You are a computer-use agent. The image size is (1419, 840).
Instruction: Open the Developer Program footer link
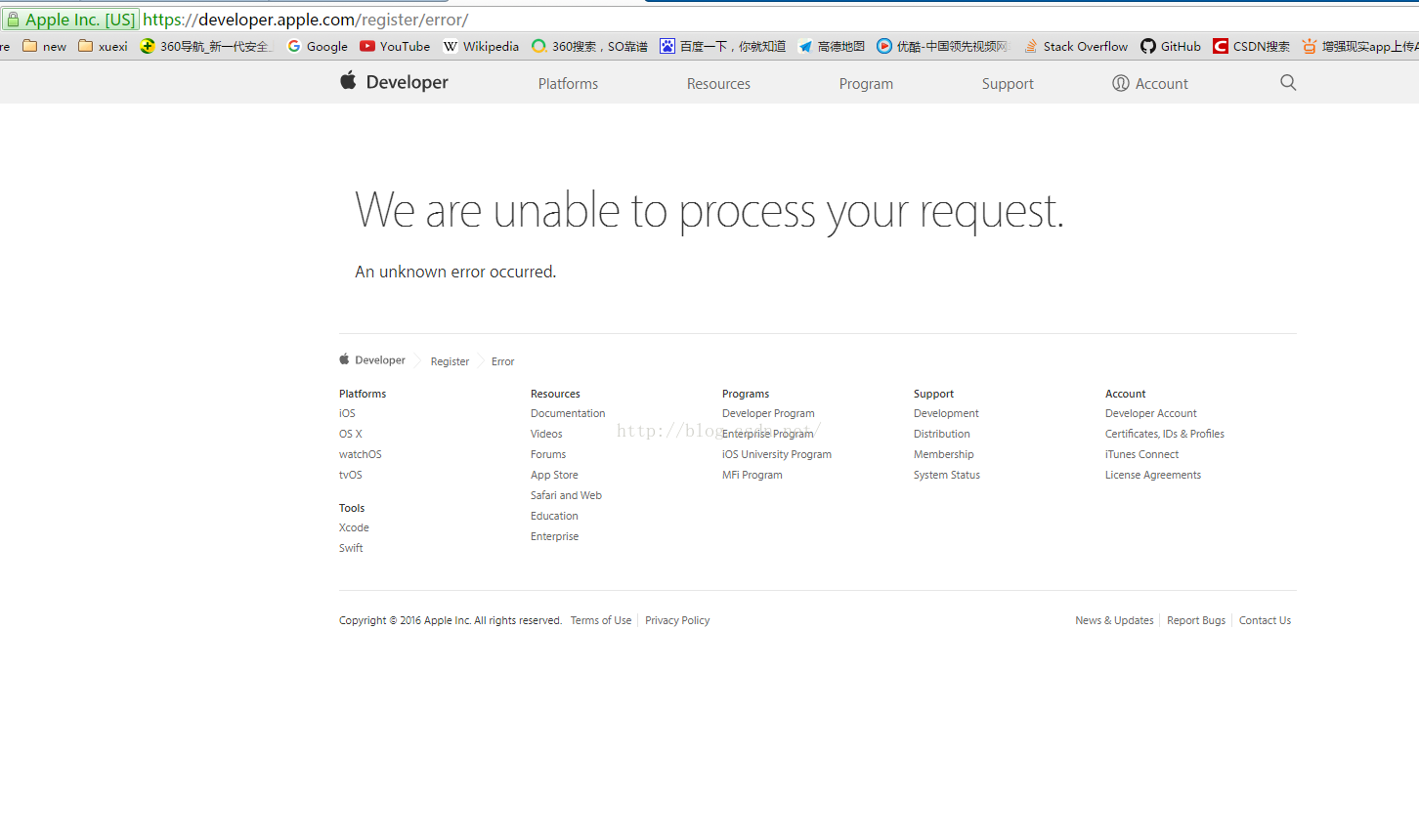point(768,413)
